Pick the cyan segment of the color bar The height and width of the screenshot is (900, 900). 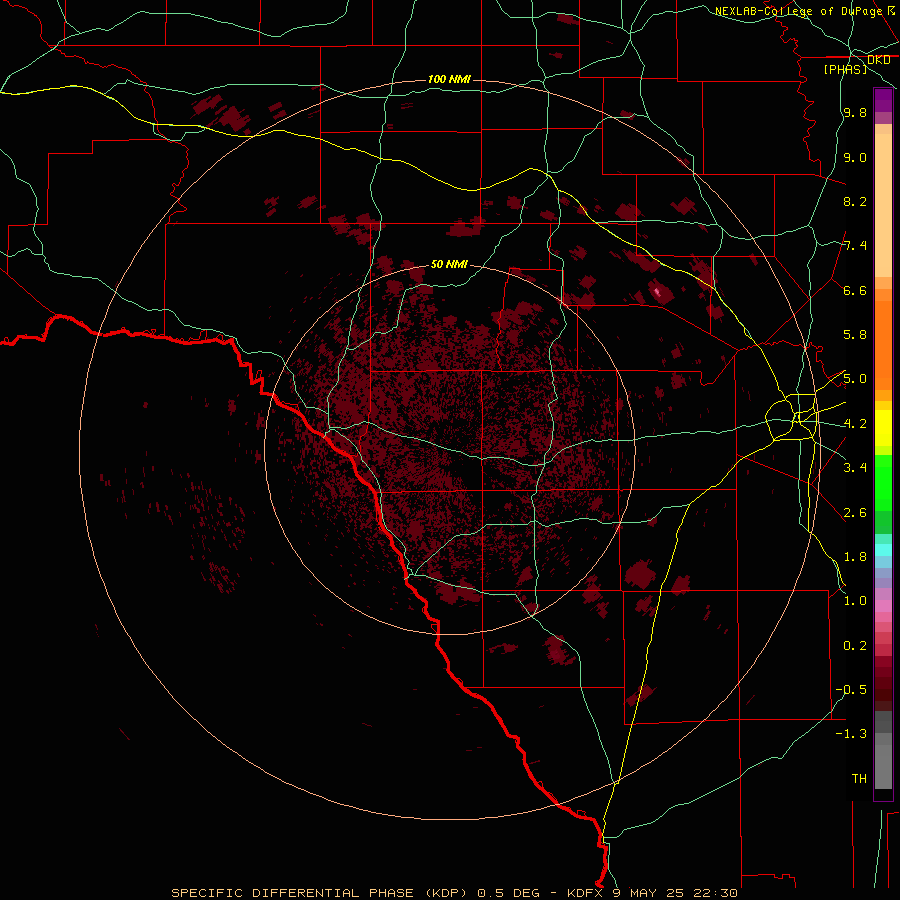[883, 550]
